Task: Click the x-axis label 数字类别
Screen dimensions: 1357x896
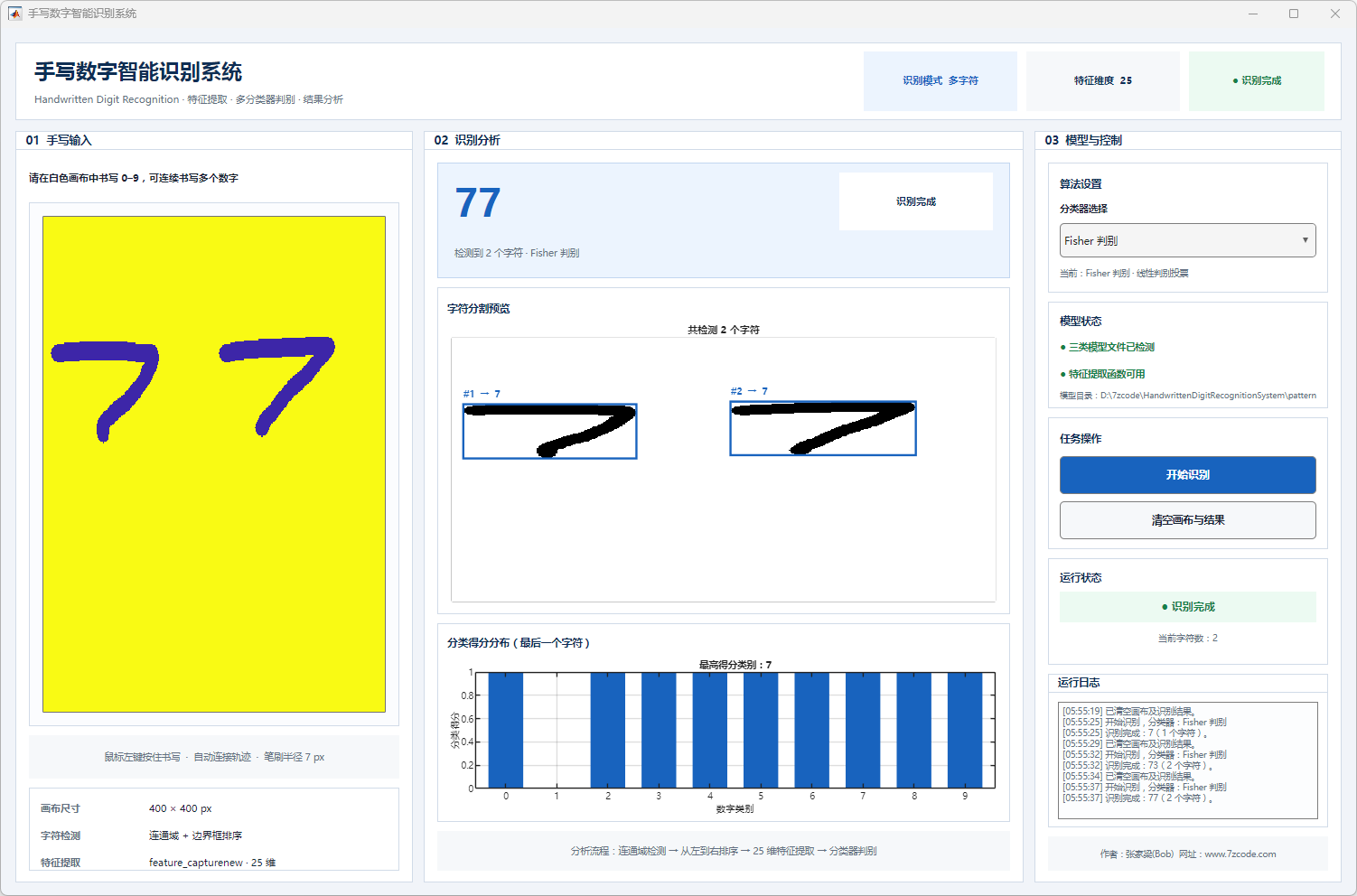Action: [x=735, y=808]
